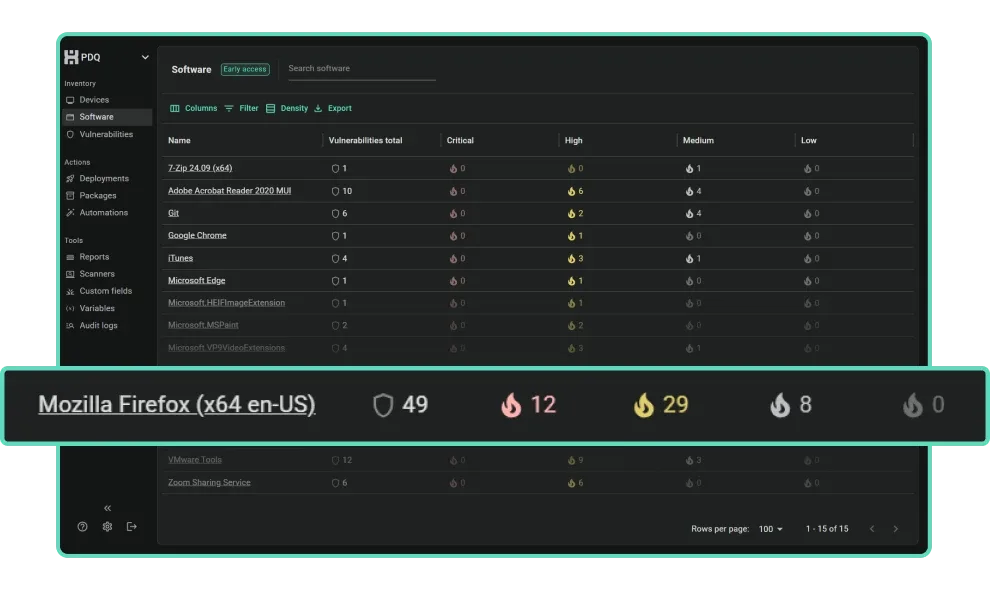Open VMware Tools link
The width and height of the screenshot is (990, 590).
coord(194,460)
